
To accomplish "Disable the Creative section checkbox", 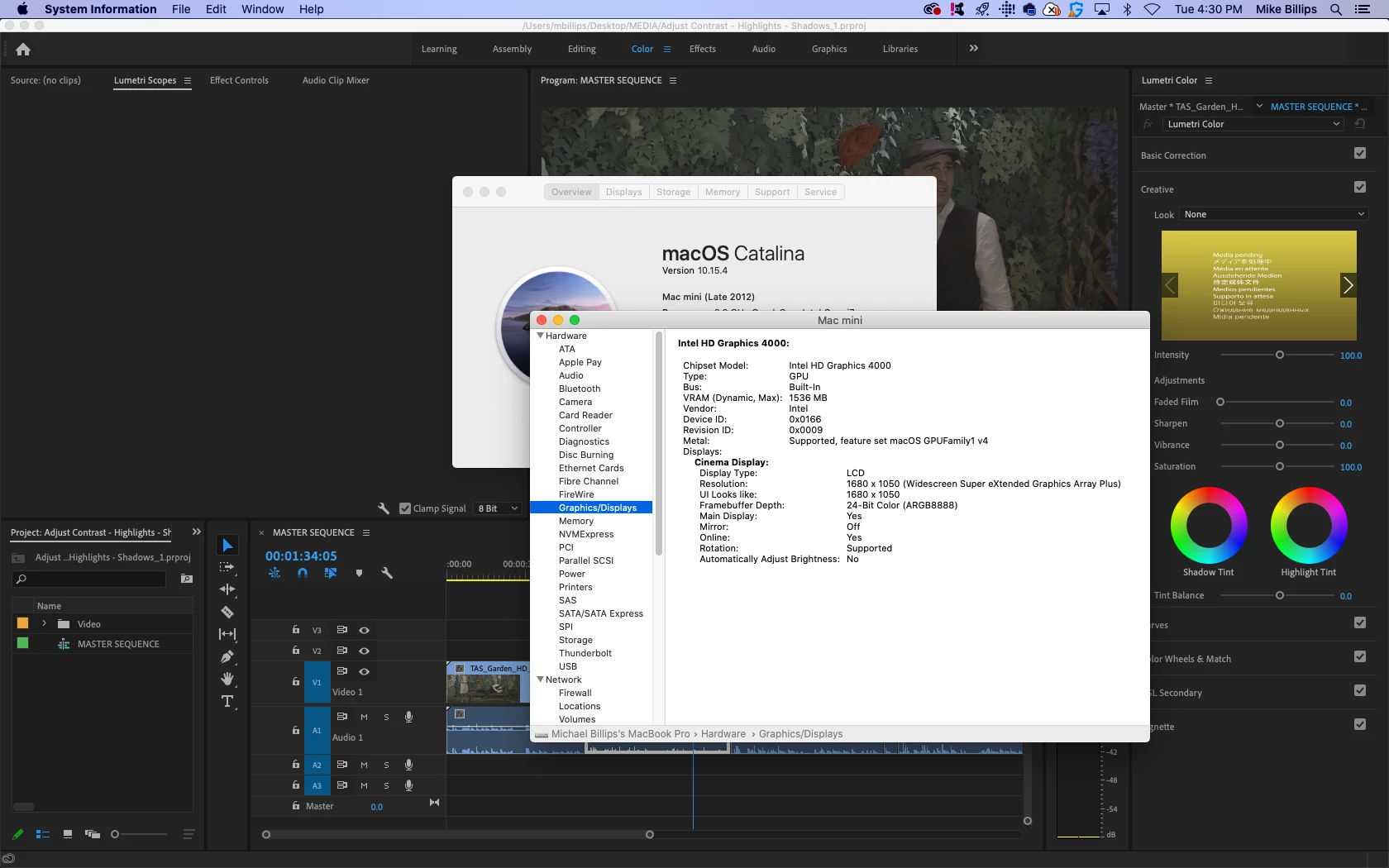I will 1360,187.
